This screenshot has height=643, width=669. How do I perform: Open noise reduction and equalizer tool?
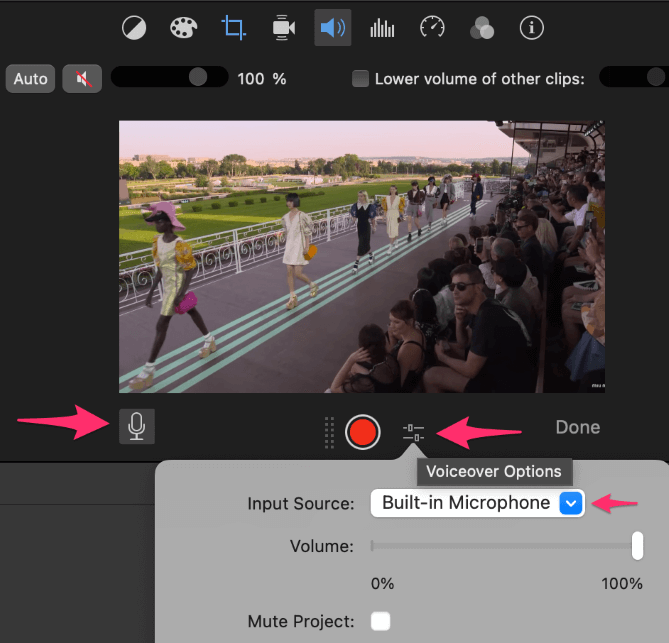click(382, 27)
